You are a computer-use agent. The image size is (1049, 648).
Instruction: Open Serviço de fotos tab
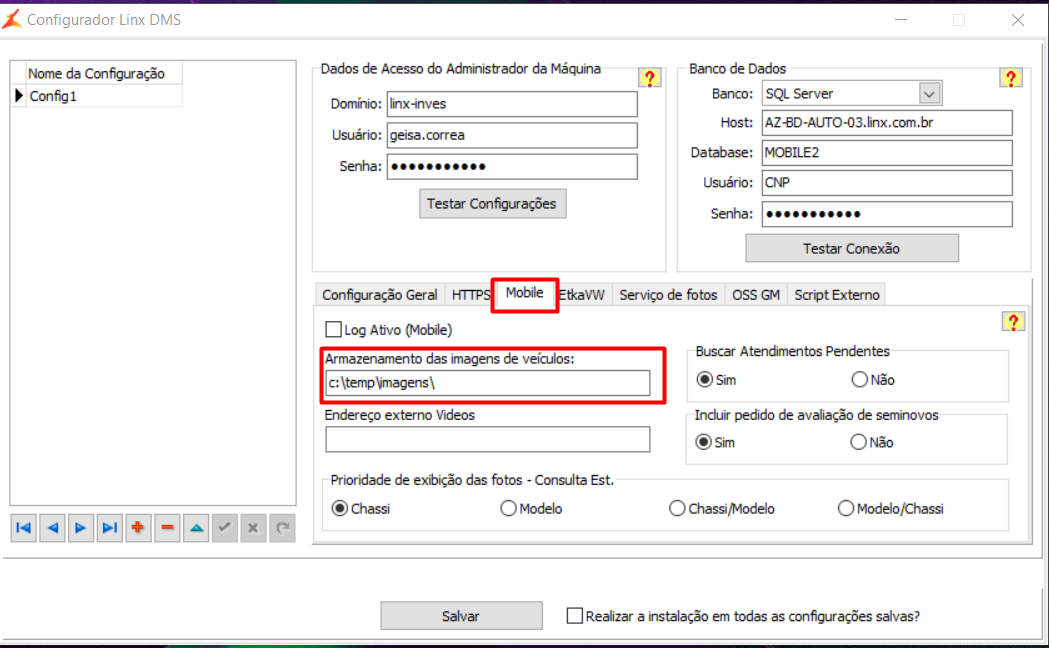pyautogui.click(x=668, y=295)
